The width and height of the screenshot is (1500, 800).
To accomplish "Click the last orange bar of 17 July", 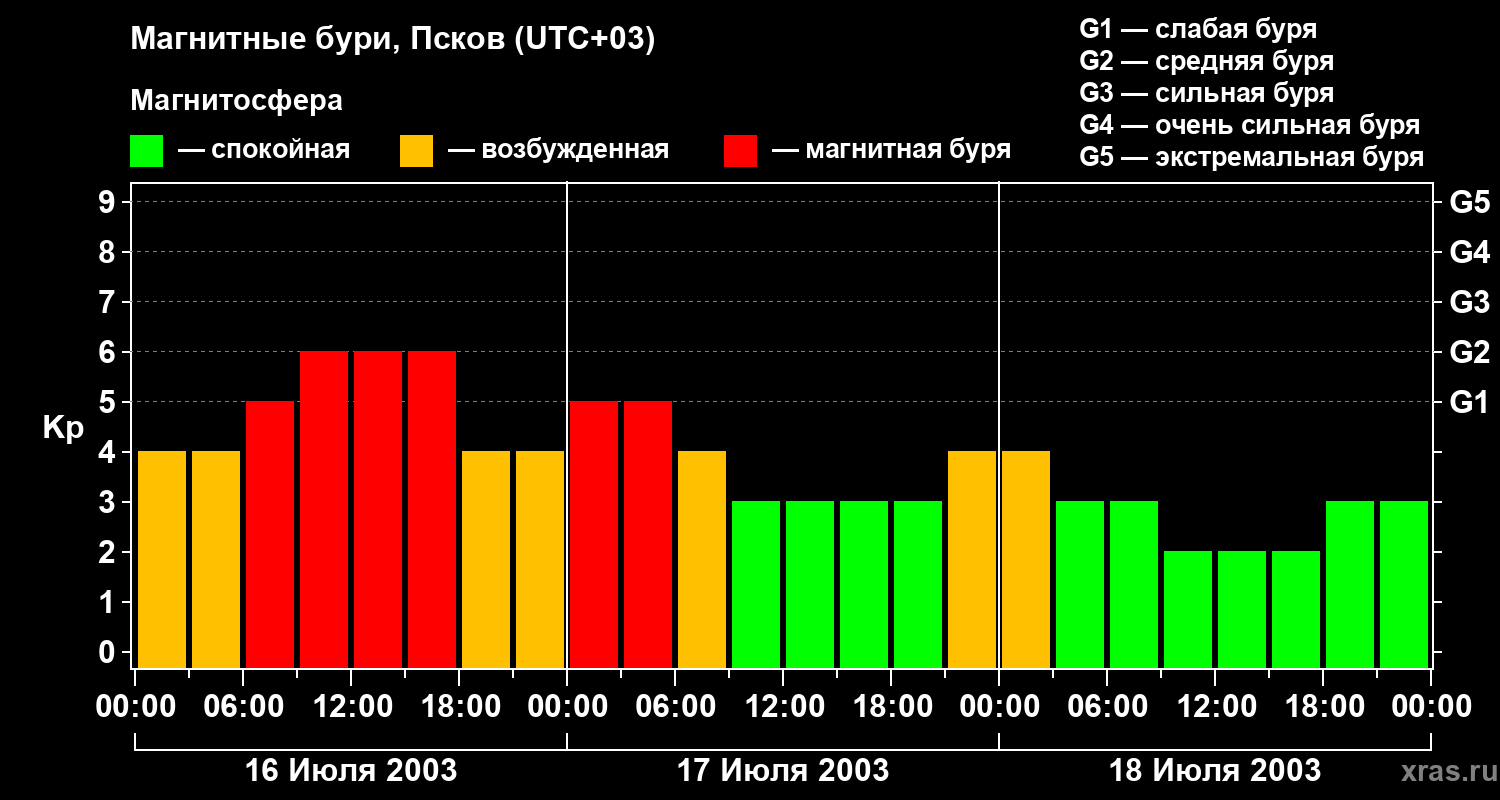I will coord(972,560).
